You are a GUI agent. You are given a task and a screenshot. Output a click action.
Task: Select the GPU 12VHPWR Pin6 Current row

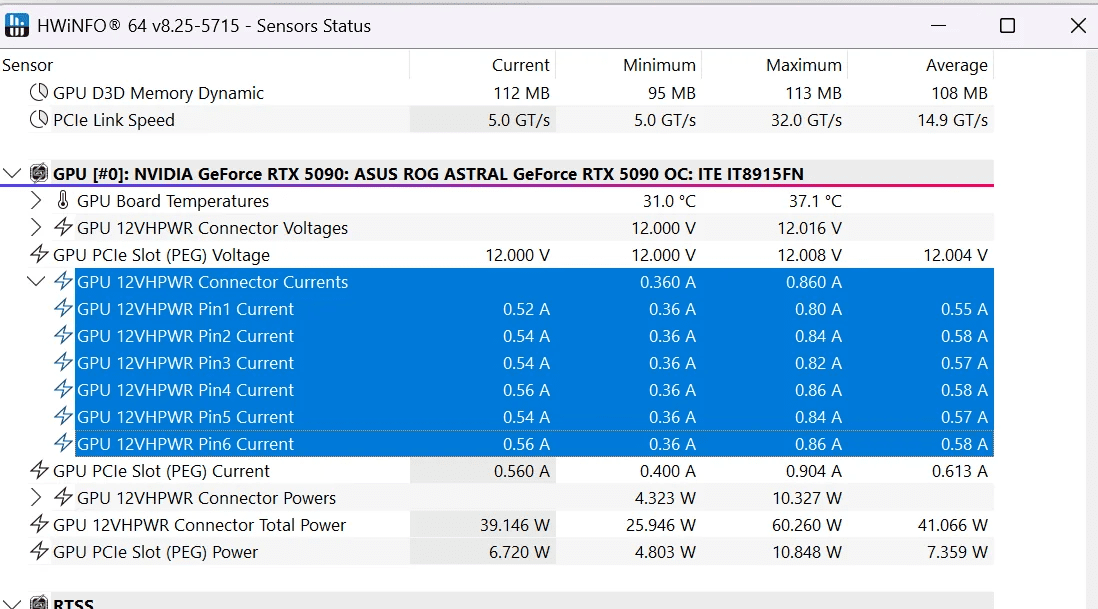click(x=185, y=444)
